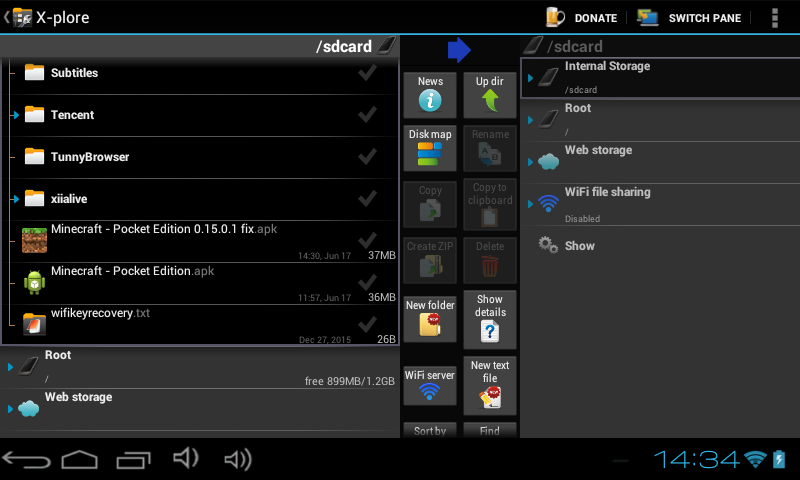Mark the TunnyBrowser folder checkmark
The image size is (800, 480).
tap(367, 157)
